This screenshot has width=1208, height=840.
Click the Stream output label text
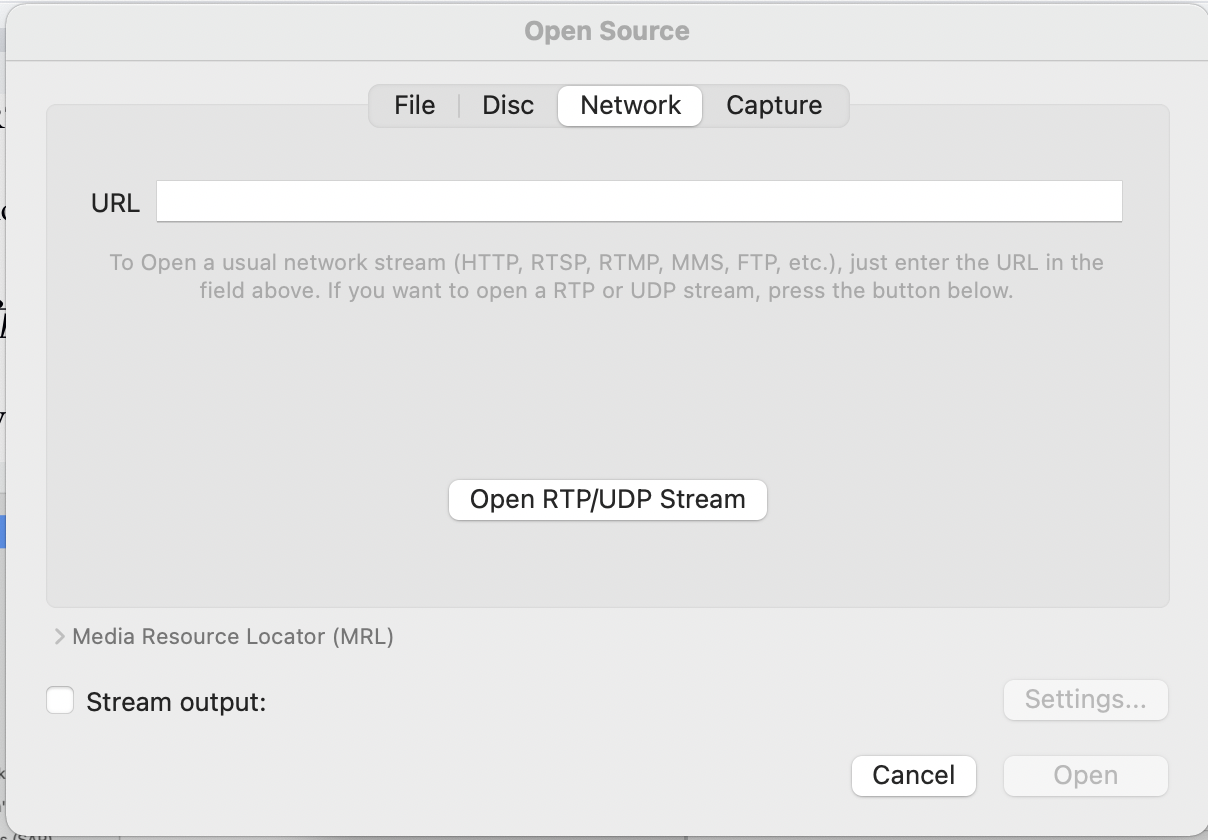tap(176, 703)
